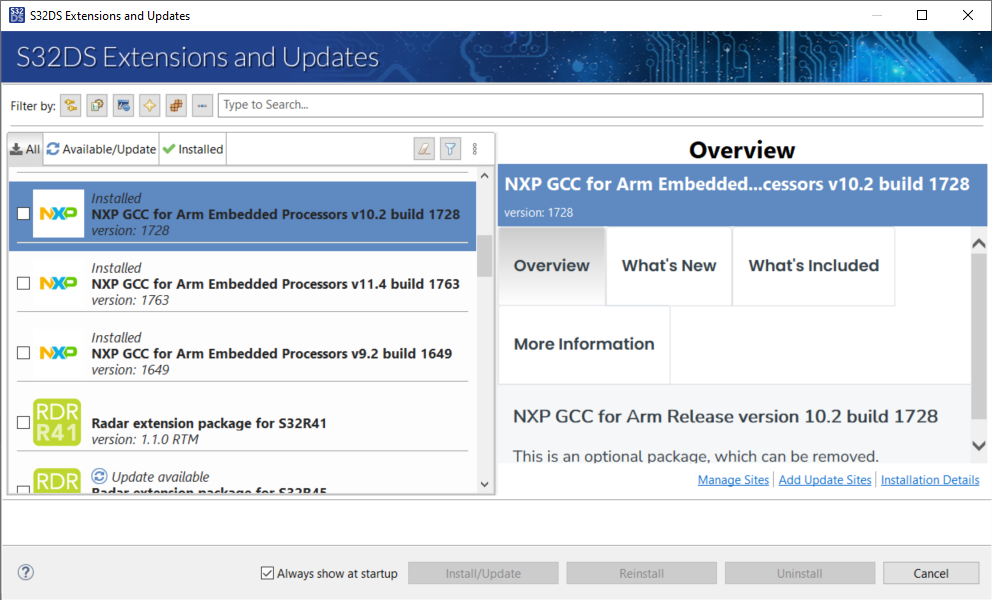
Task: Click the third 'Filter by' icon
Action: 123,105
